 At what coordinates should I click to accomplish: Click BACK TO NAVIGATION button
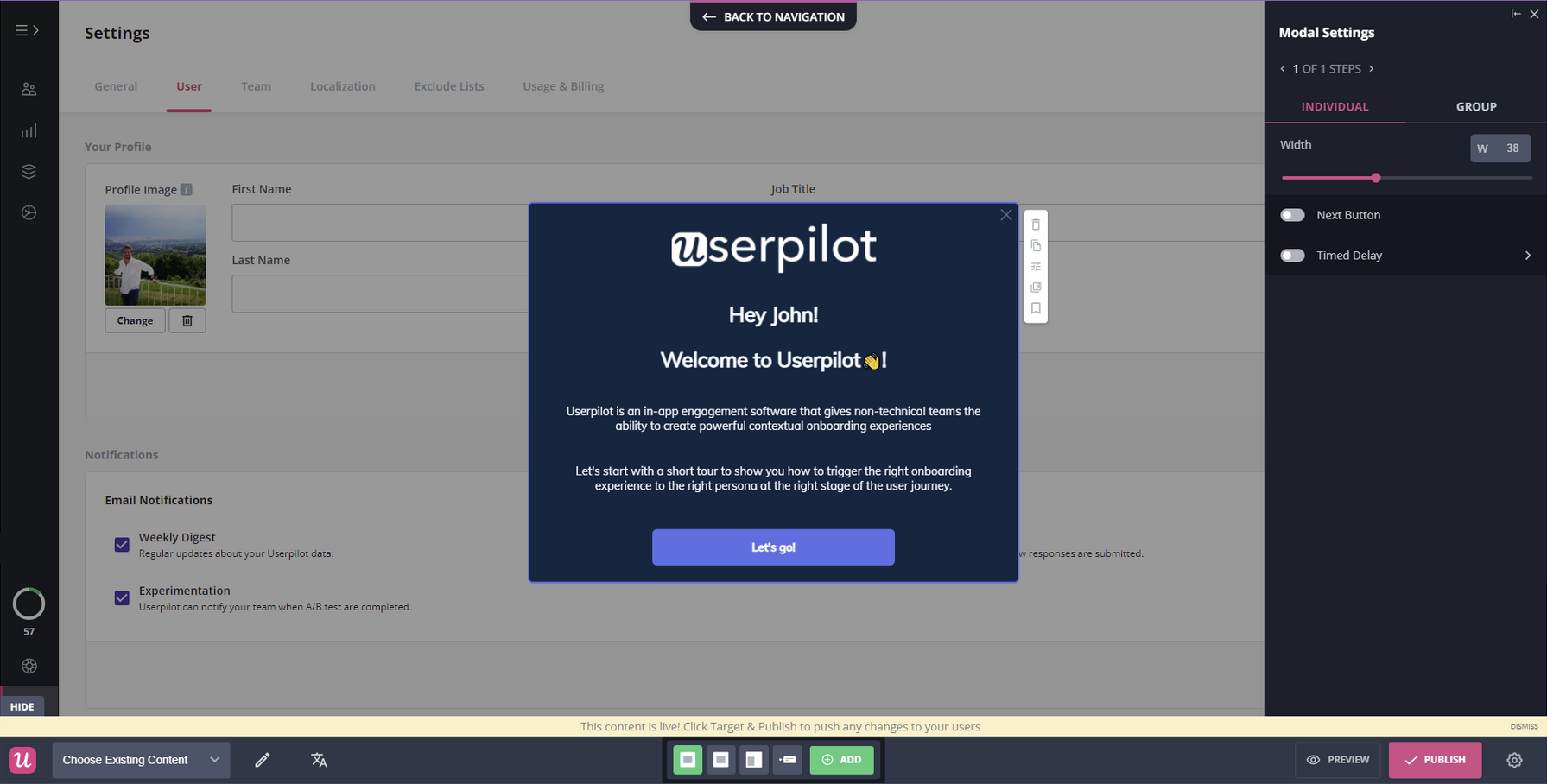click(x=773, y=16)
